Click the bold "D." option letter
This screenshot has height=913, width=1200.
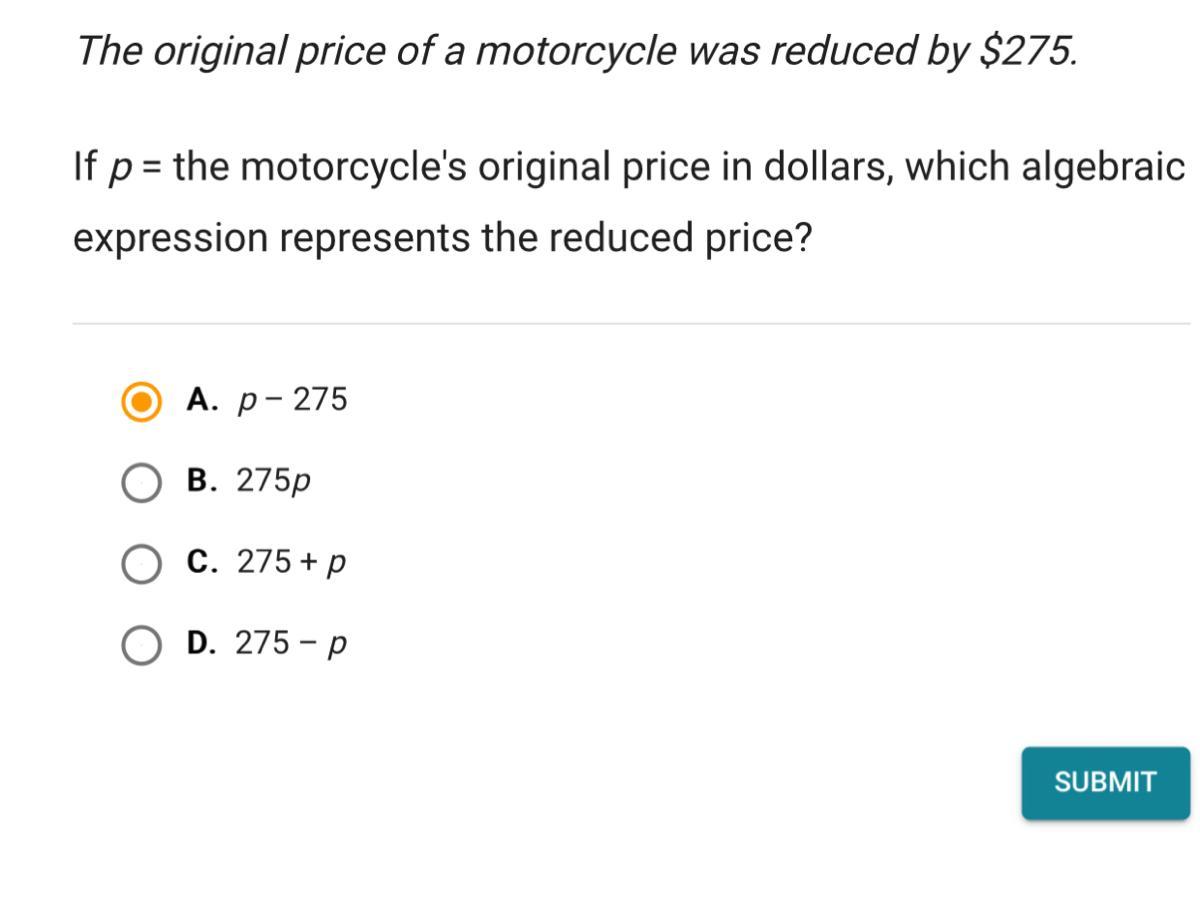pyautogui.click(x=203, y=643)
